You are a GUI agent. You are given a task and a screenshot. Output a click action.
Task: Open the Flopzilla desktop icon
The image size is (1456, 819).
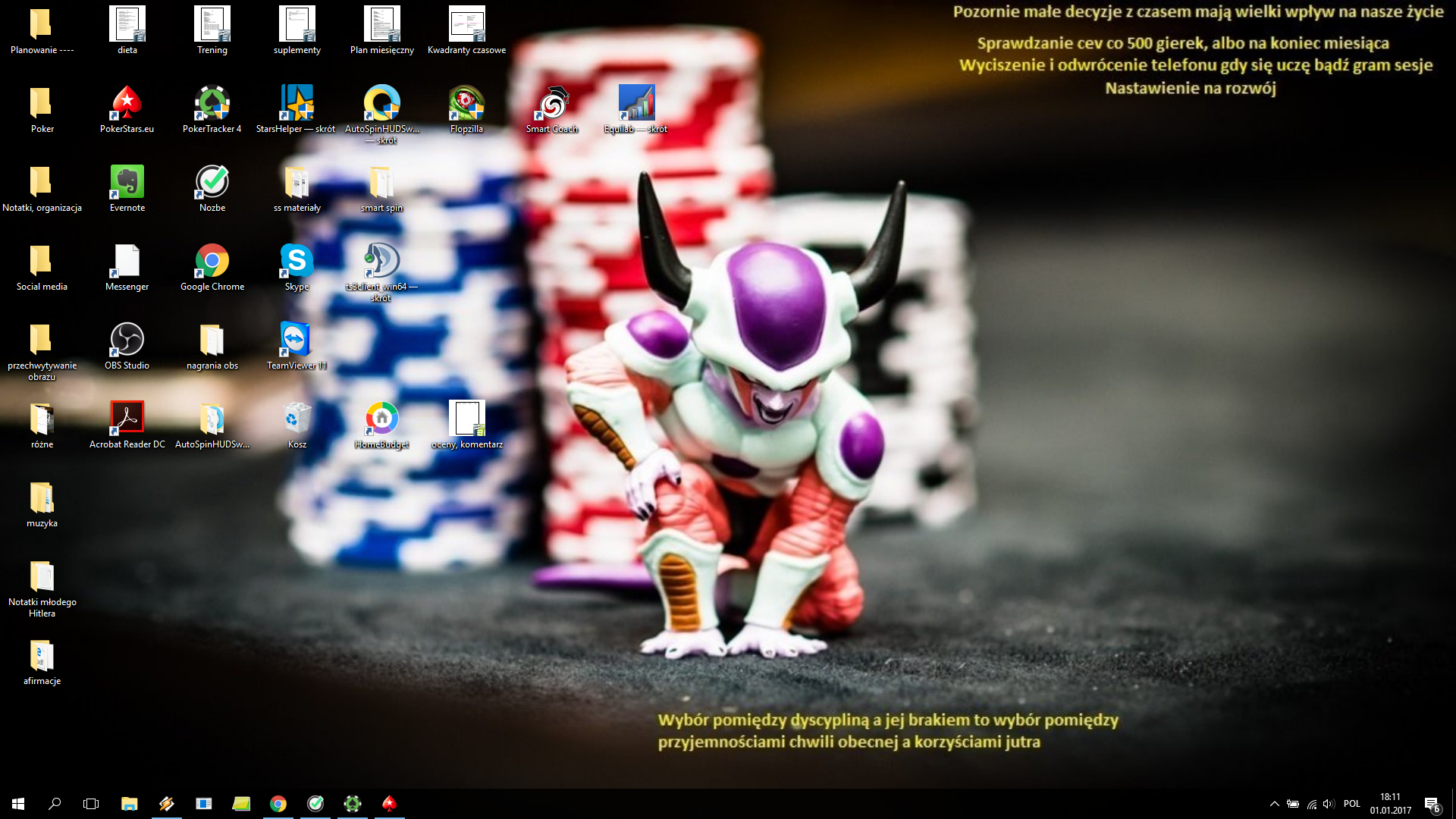tap(466, 109)
